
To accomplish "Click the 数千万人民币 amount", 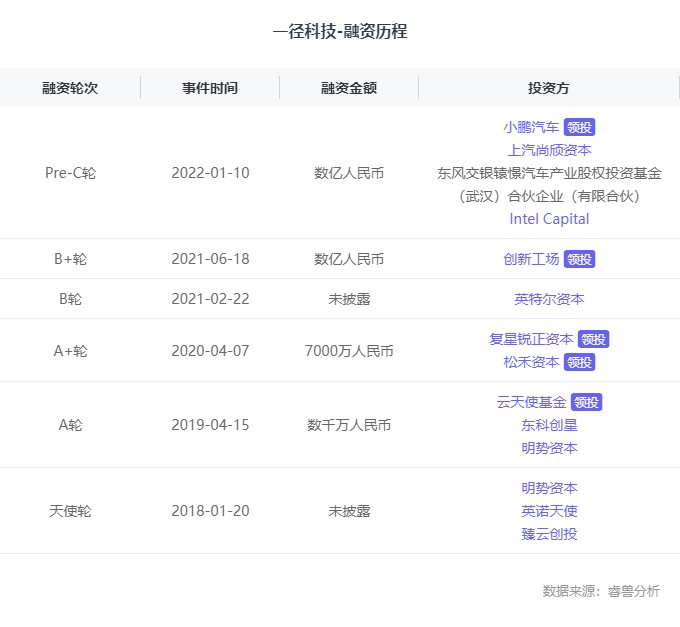I will tap(349, 425).
